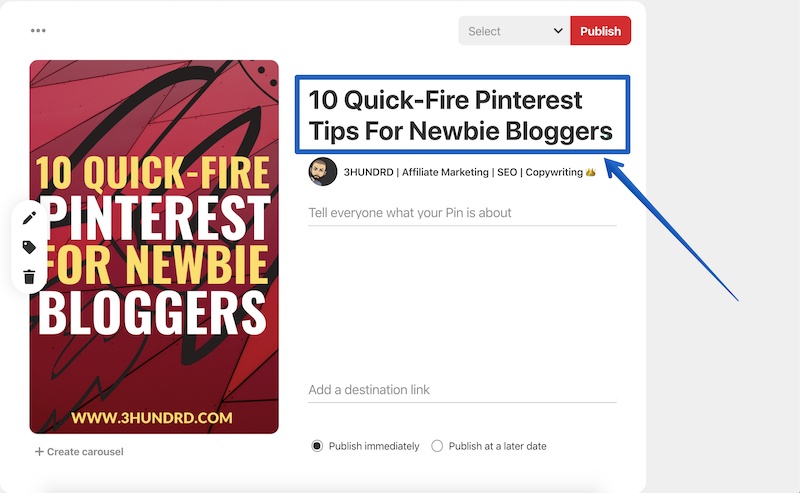Delete the pin image with trash icon
This screenshot has width=800, height=493.
pyautogui.click(x=30, y=277)
